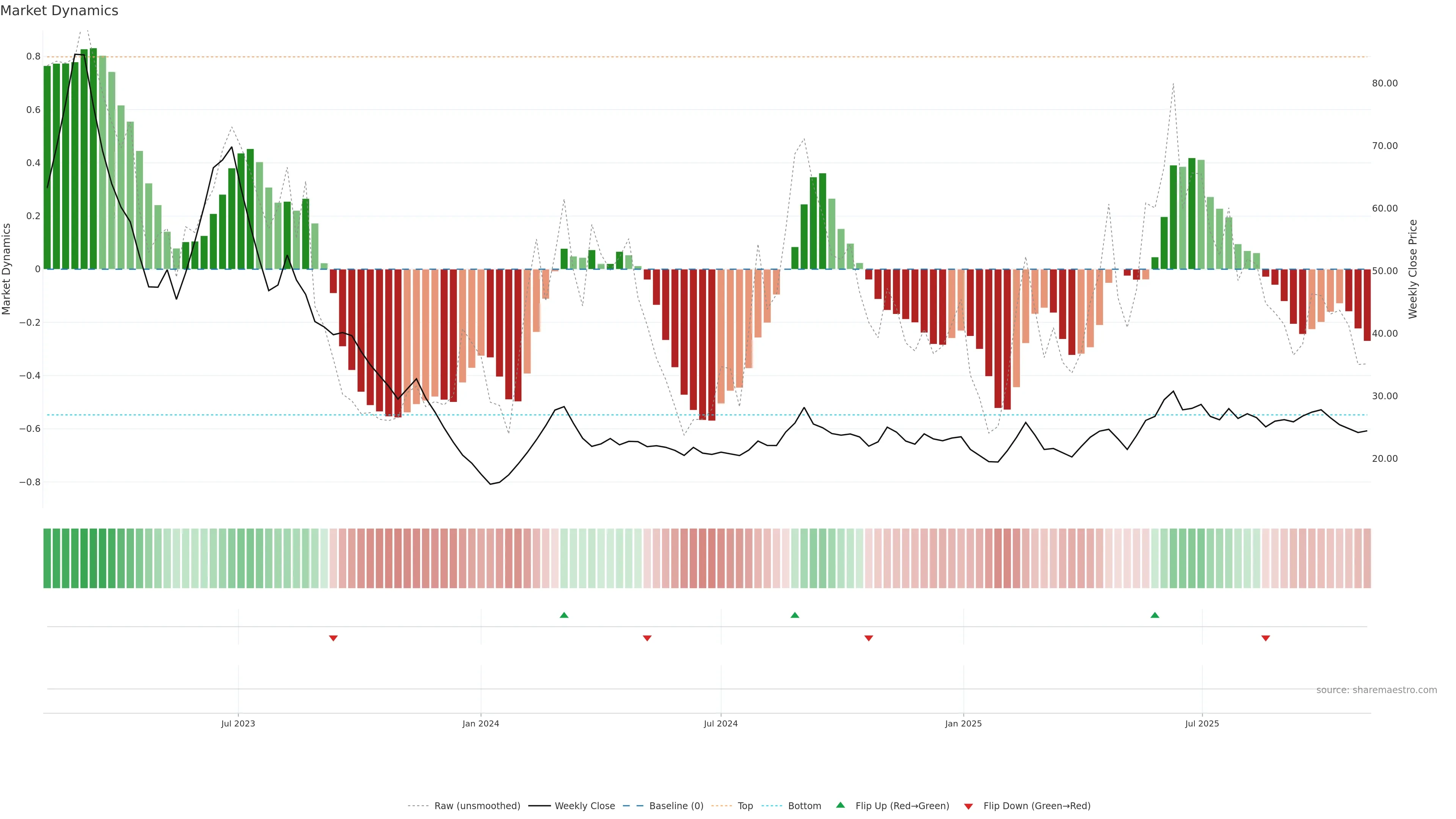Toggle the Weekly Close legend entry
Image resolution: width=1456 pixels, height=819 pixels.
(584, 806)
